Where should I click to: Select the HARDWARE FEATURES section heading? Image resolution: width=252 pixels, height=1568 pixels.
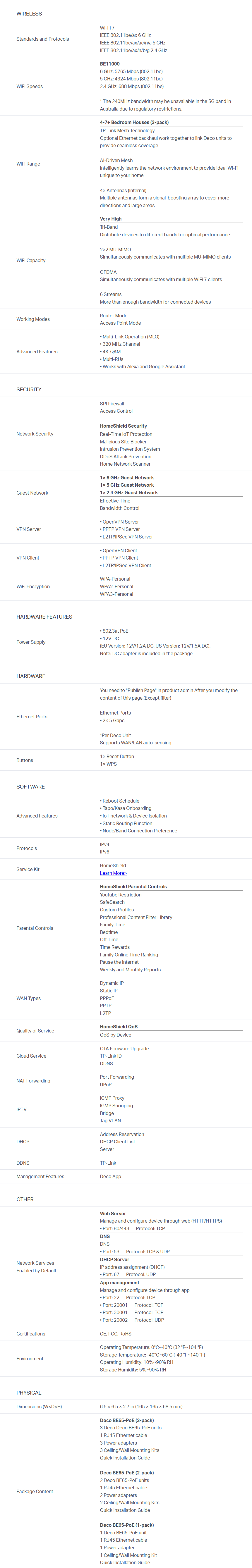[44, 617]
